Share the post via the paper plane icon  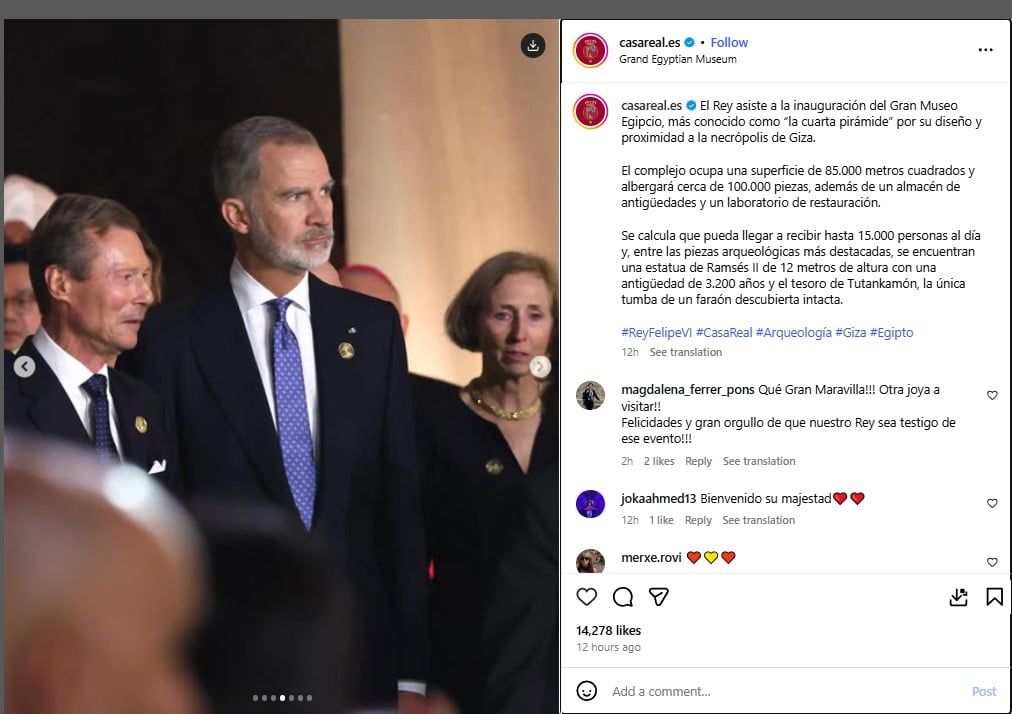tap(658, 597)
